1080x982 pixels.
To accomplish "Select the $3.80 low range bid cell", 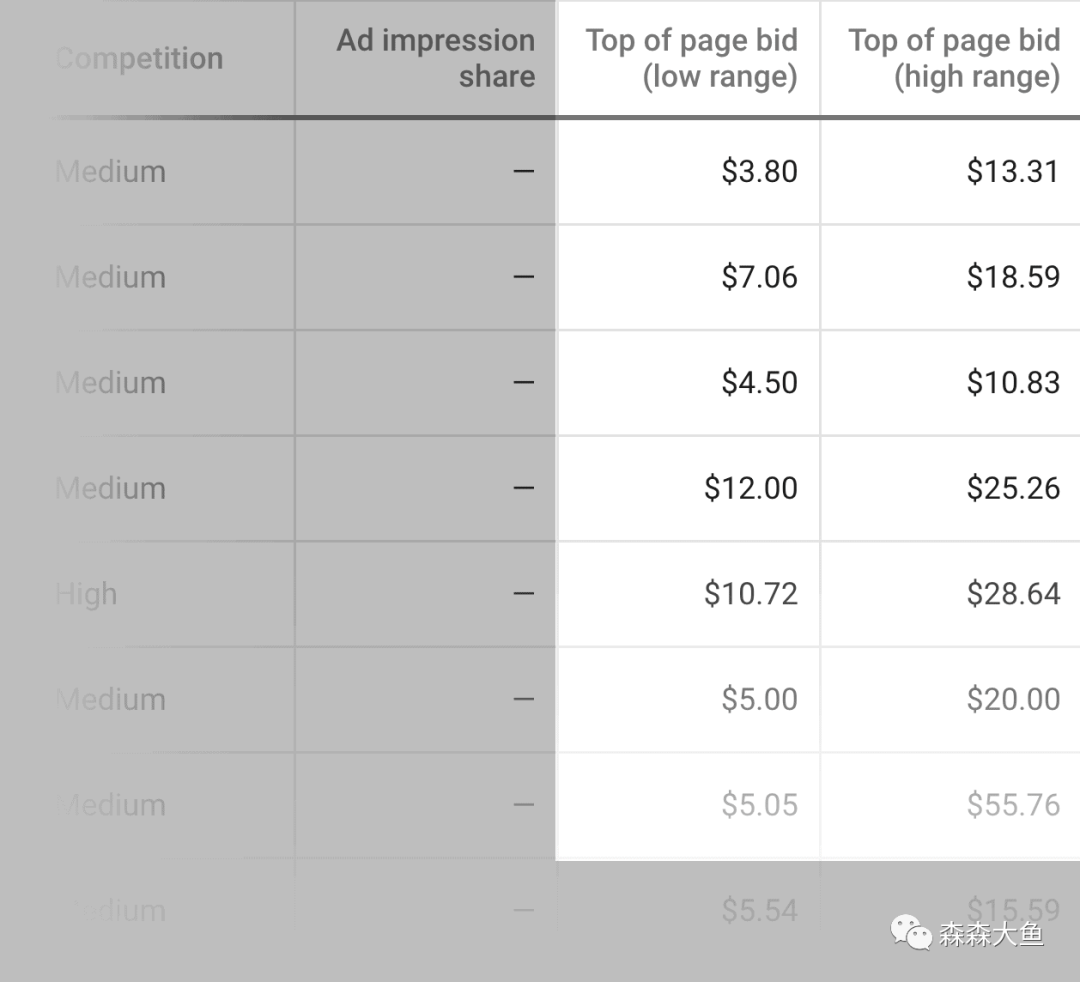I will point(759,171).
